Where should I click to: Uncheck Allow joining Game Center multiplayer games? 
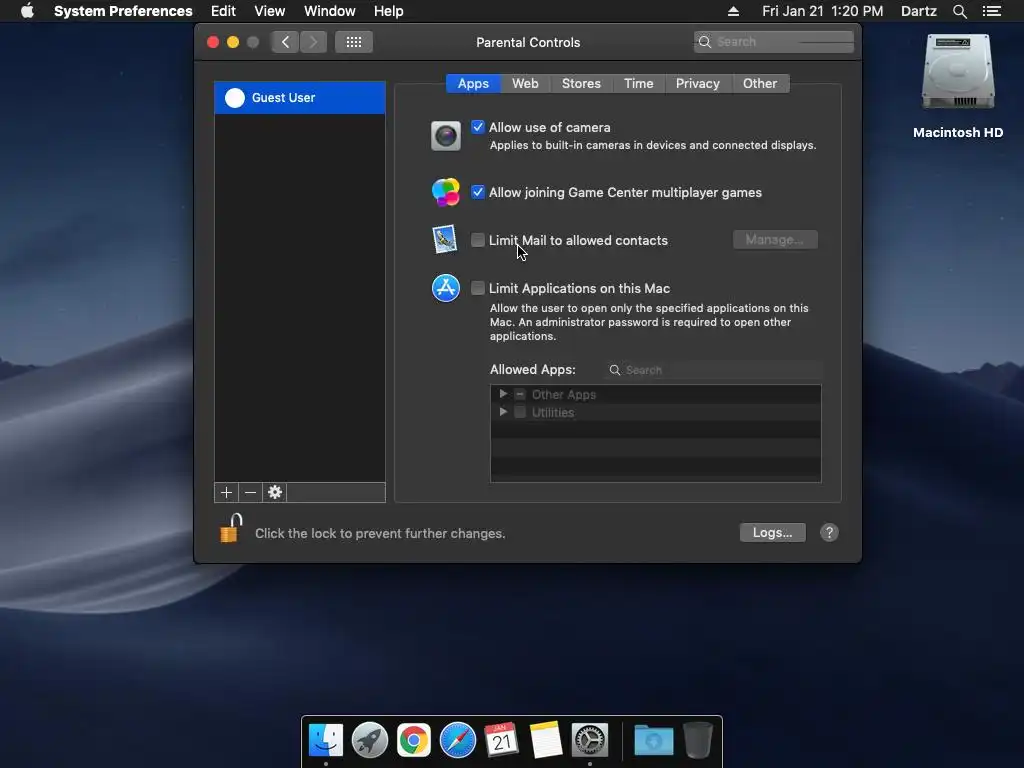(478, 192)
